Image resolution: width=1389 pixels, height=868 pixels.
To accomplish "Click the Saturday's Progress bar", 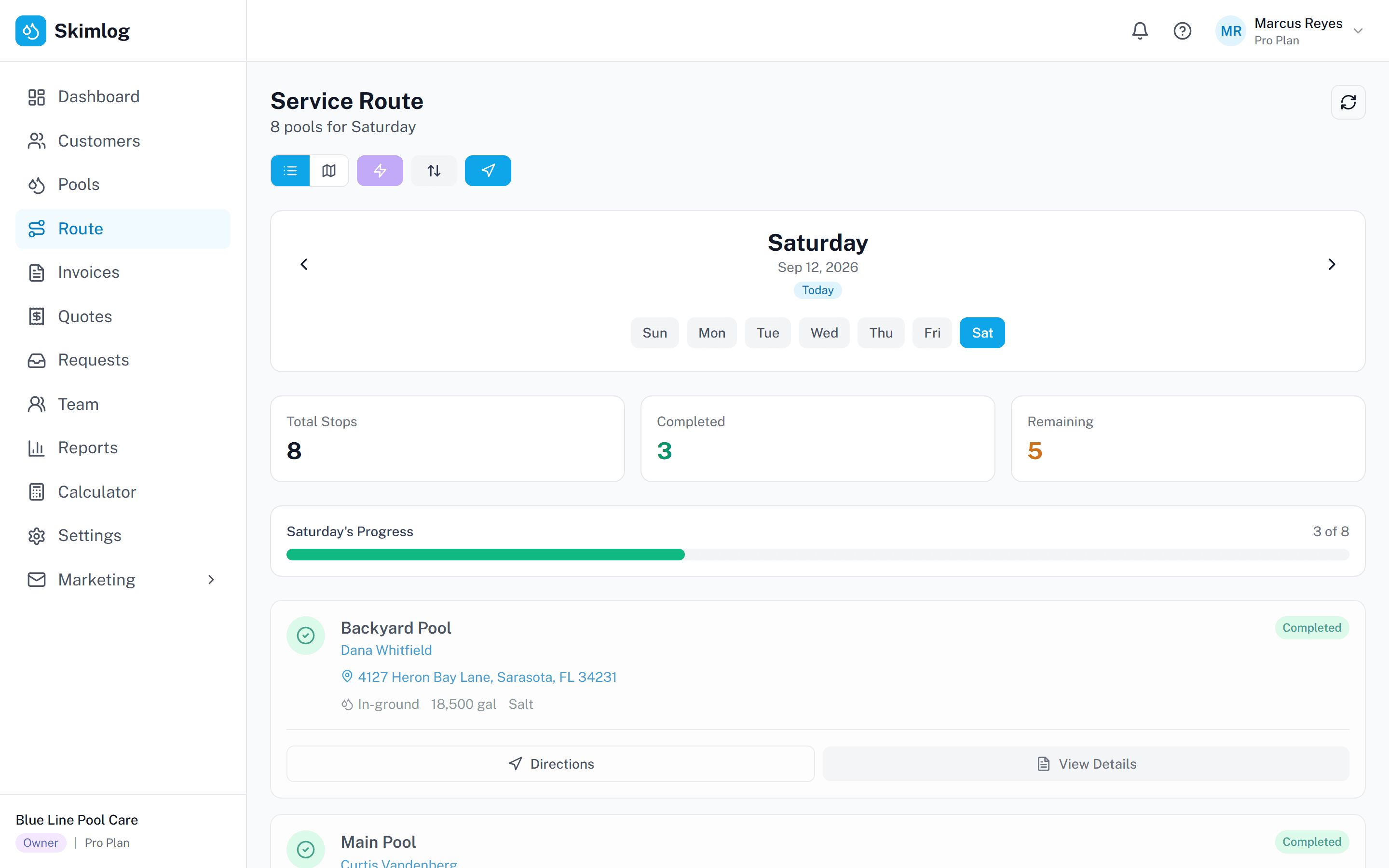I will (x=817, y=555).
